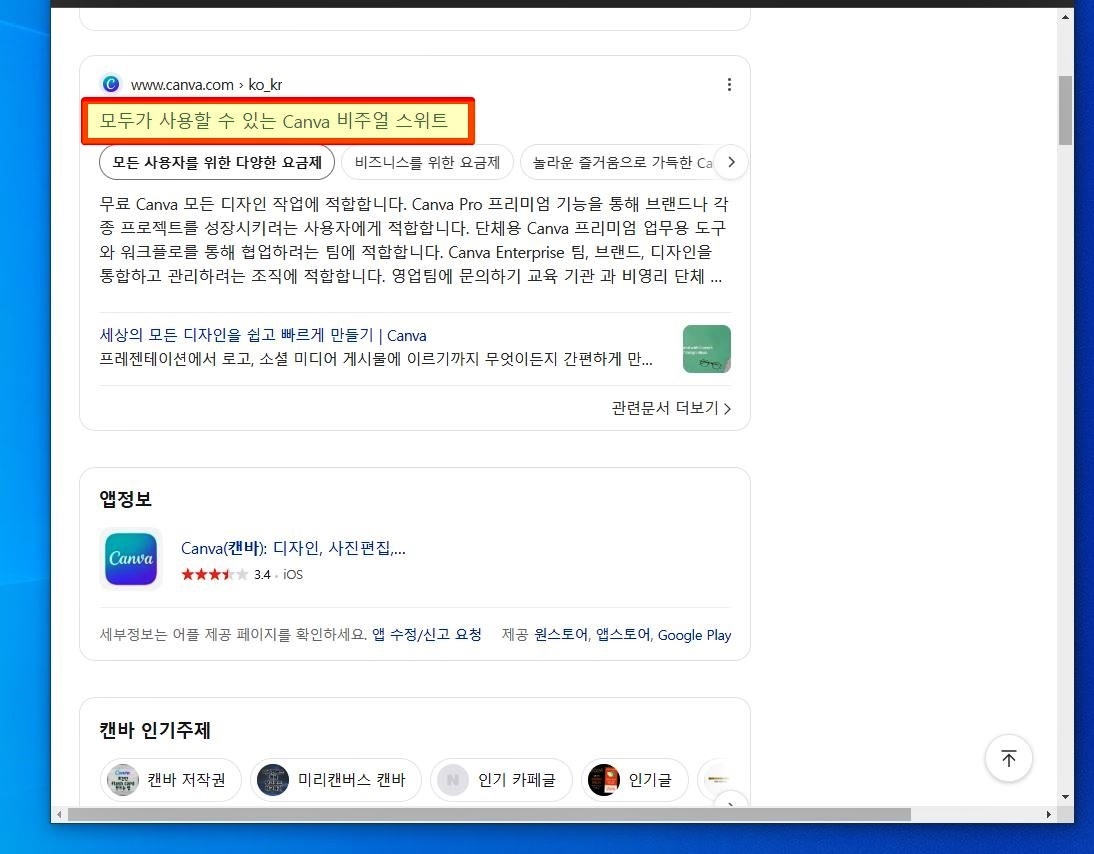1094x854 pixels.
Task: Show more tabs with right chevron arrow
Action: pos(731,162)
